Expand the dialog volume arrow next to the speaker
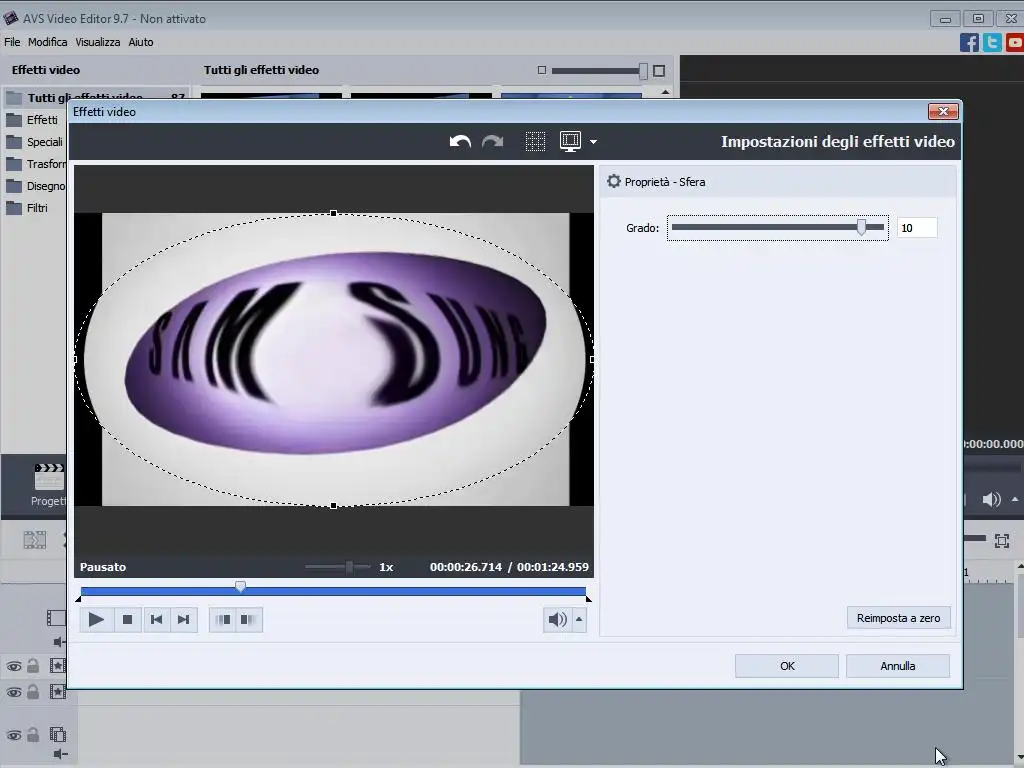This screenshot has width=1024, height=768. [579, 620]
